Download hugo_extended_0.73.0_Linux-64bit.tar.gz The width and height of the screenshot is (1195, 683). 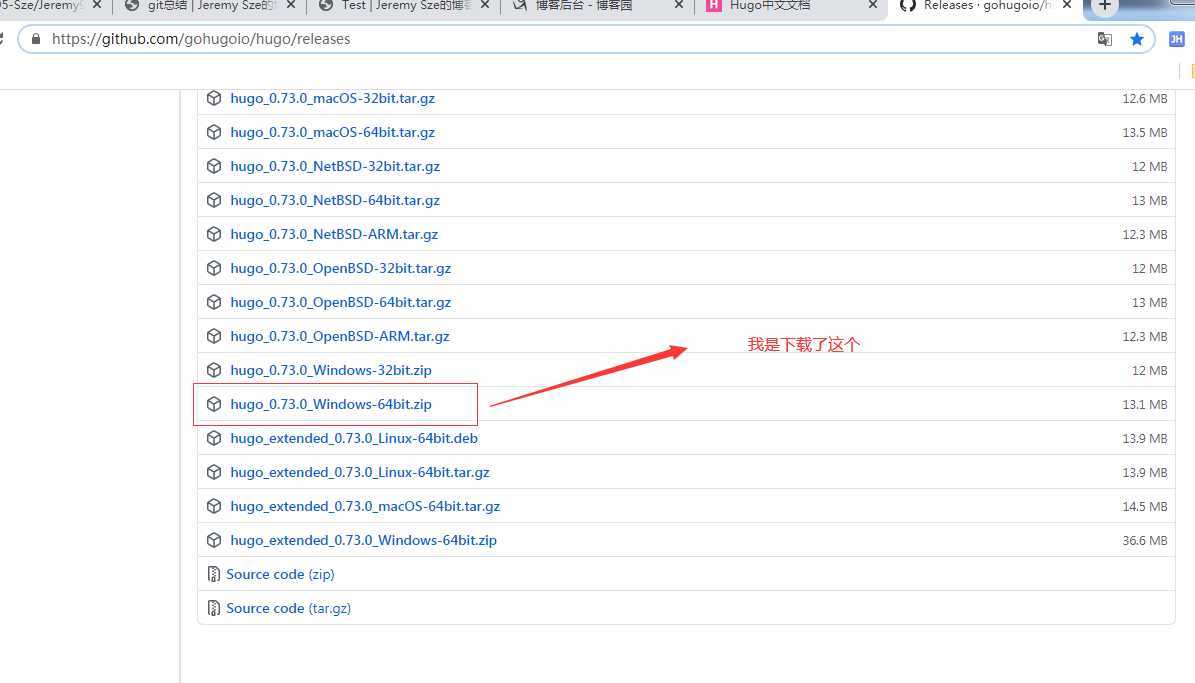click(x=360, y=472)
